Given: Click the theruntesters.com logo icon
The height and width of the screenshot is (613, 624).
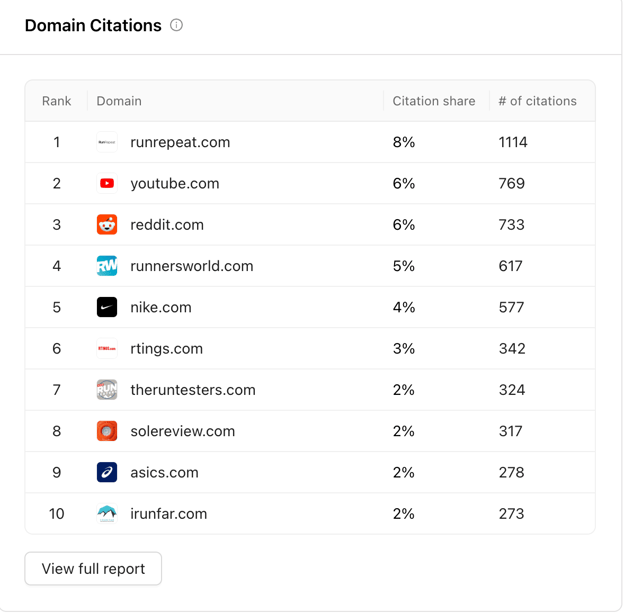Looking at the screenshot, I should (107, 390).
